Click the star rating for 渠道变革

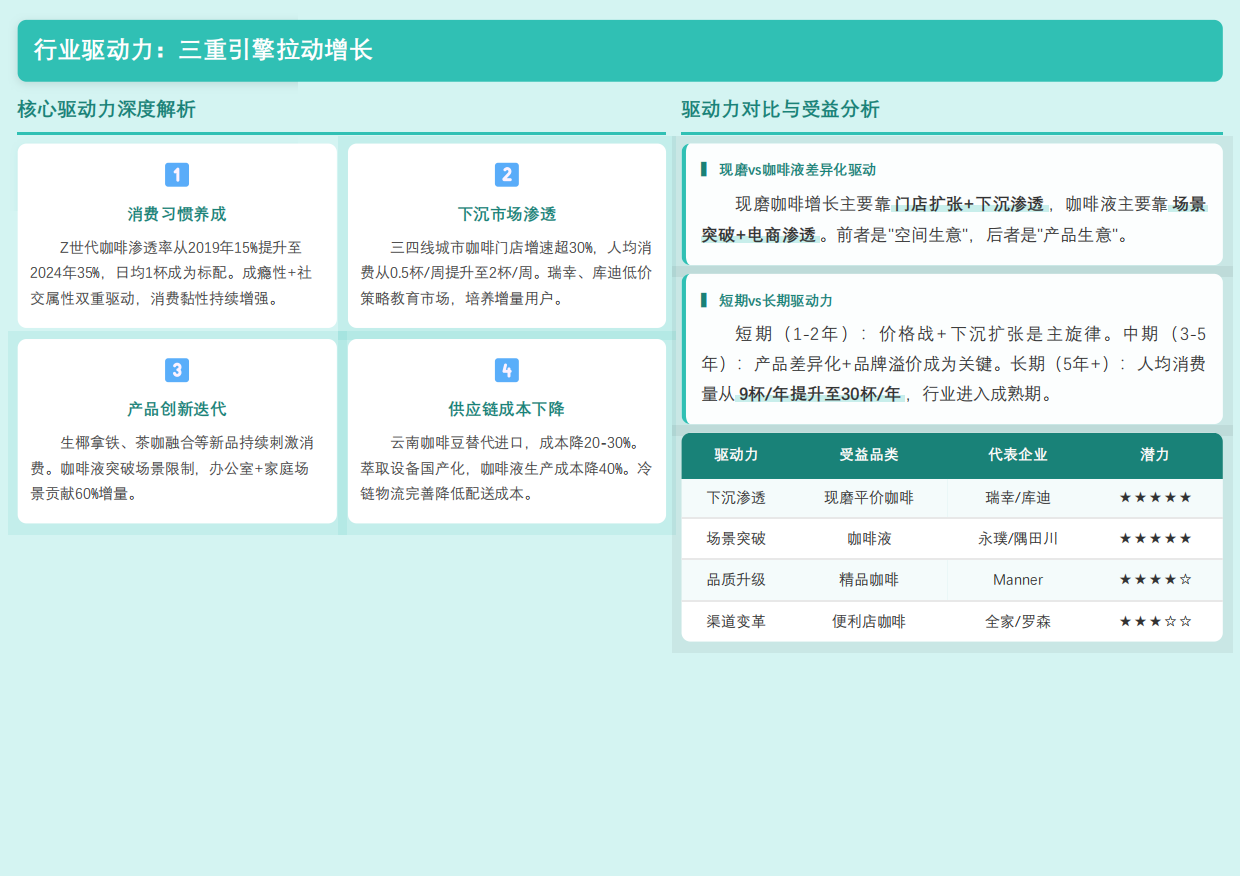[1155, 621]
